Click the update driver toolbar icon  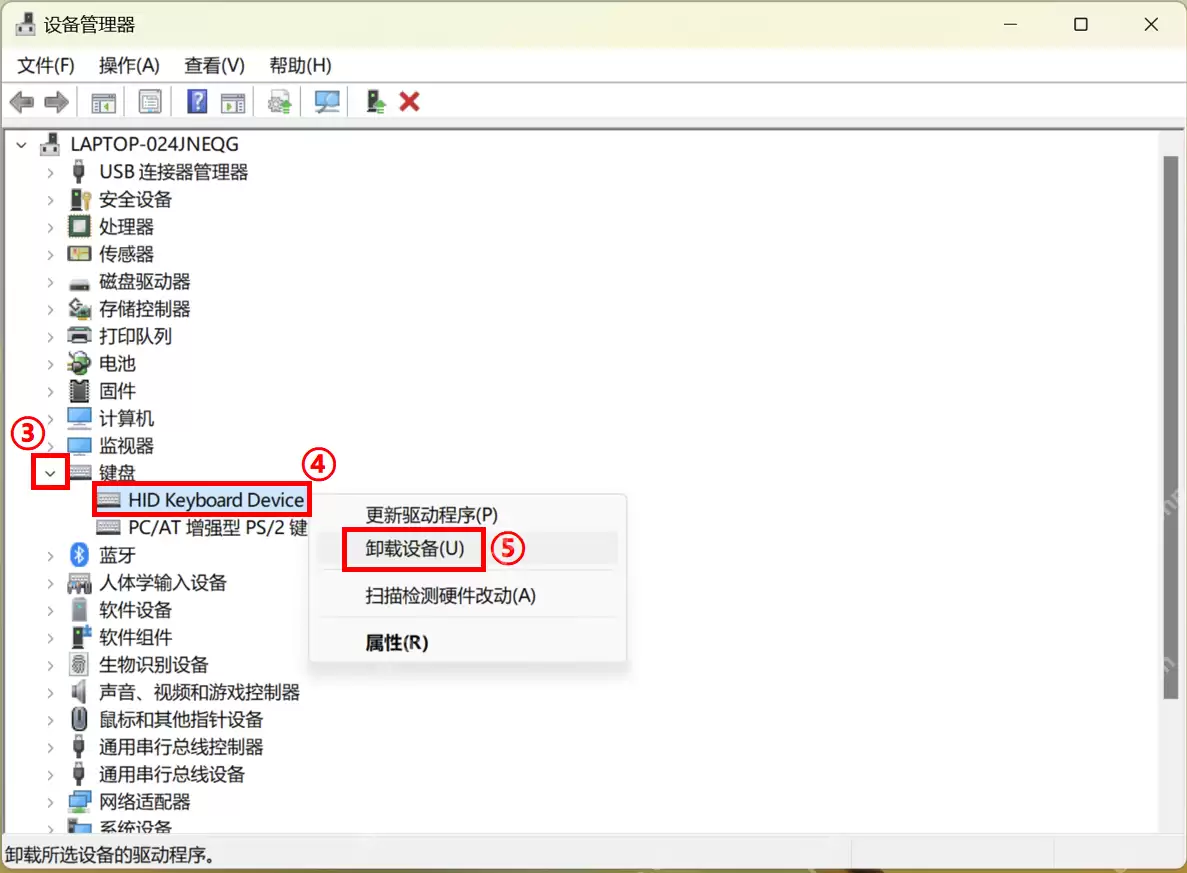coord(279,101)
